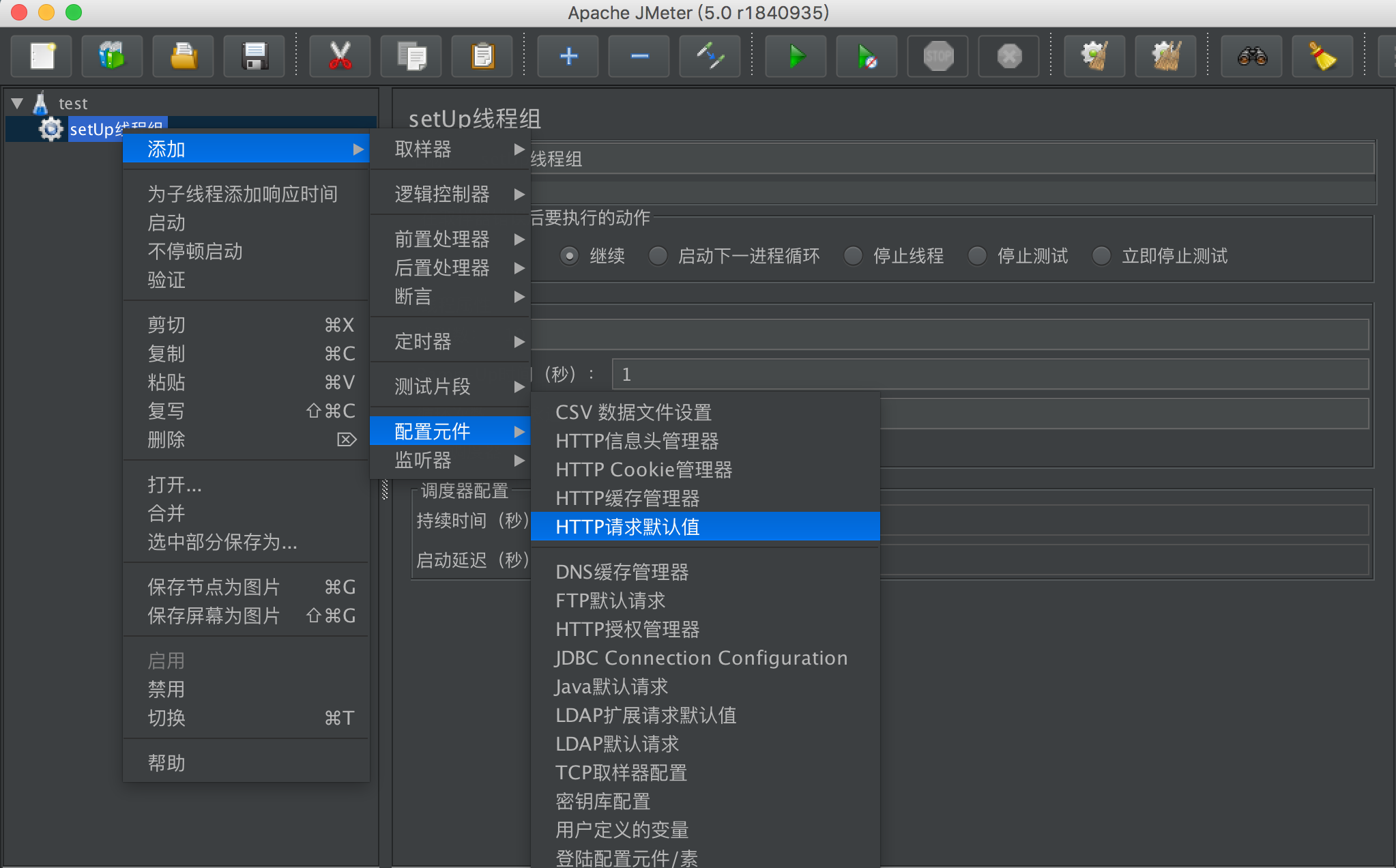Select the test tree item label

click(x=73, y=104)
